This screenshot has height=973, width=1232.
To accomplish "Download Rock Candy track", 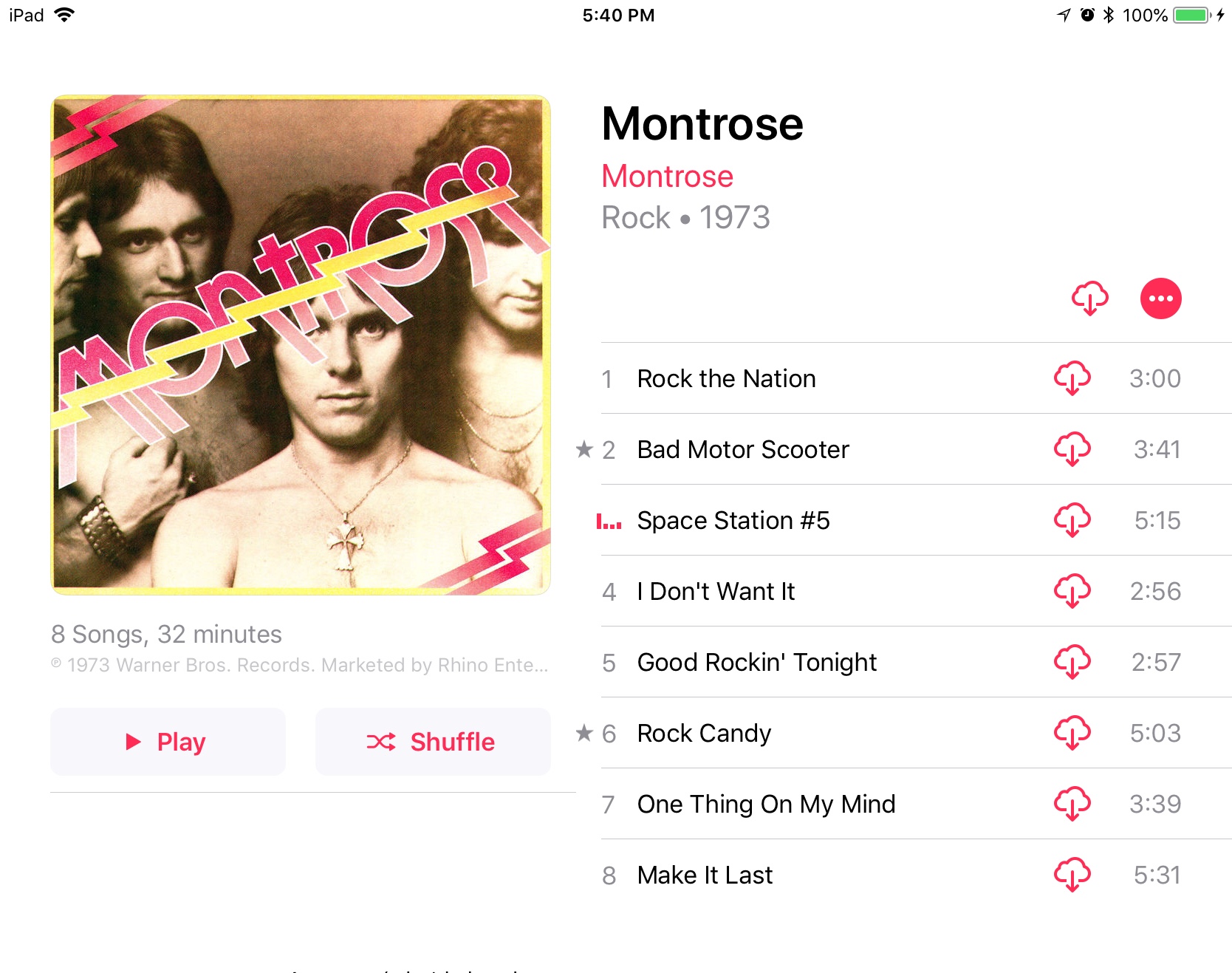I will (1072, 733).
